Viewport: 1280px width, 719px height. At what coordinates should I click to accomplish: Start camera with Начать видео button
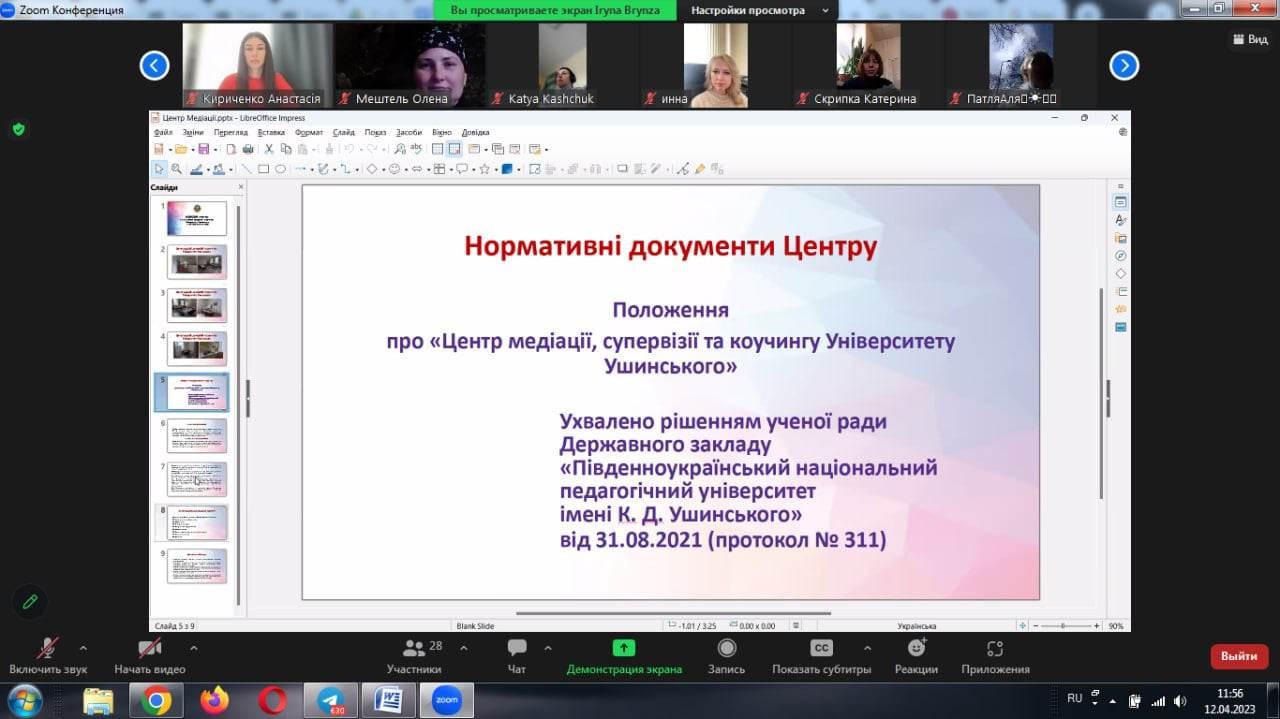150,657
